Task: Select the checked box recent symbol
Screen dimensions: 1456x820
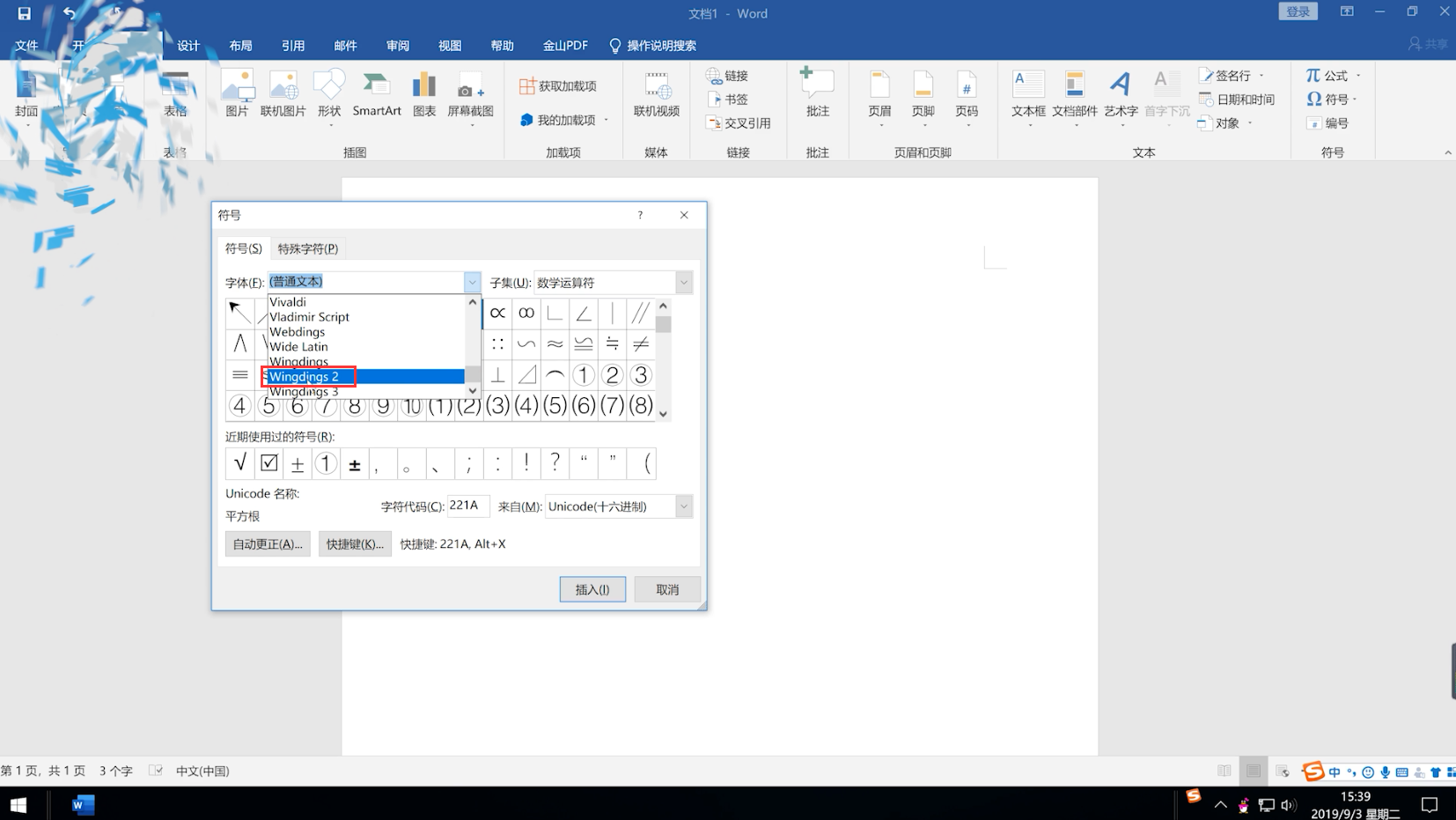Action: tap(268, 463)
